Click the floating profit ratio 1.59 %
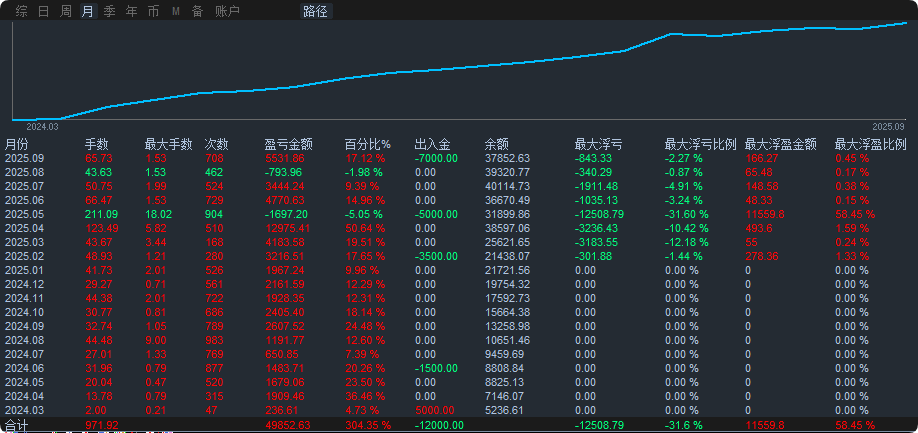Image resolution: width=918 pixels, height=433 pixels. (852, 228)
